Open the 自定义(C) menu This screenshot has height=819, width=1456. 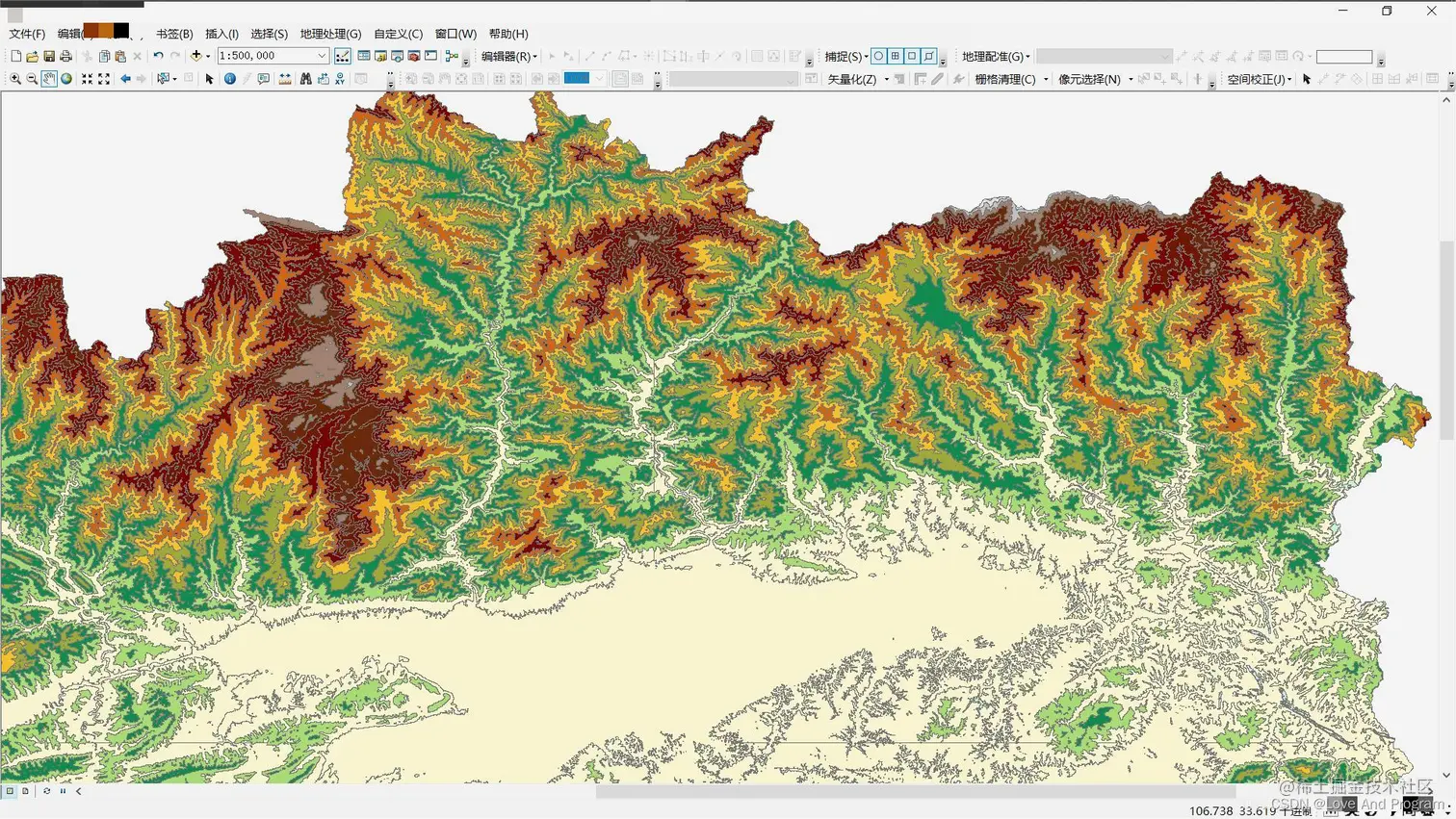(x=398, y=34)
